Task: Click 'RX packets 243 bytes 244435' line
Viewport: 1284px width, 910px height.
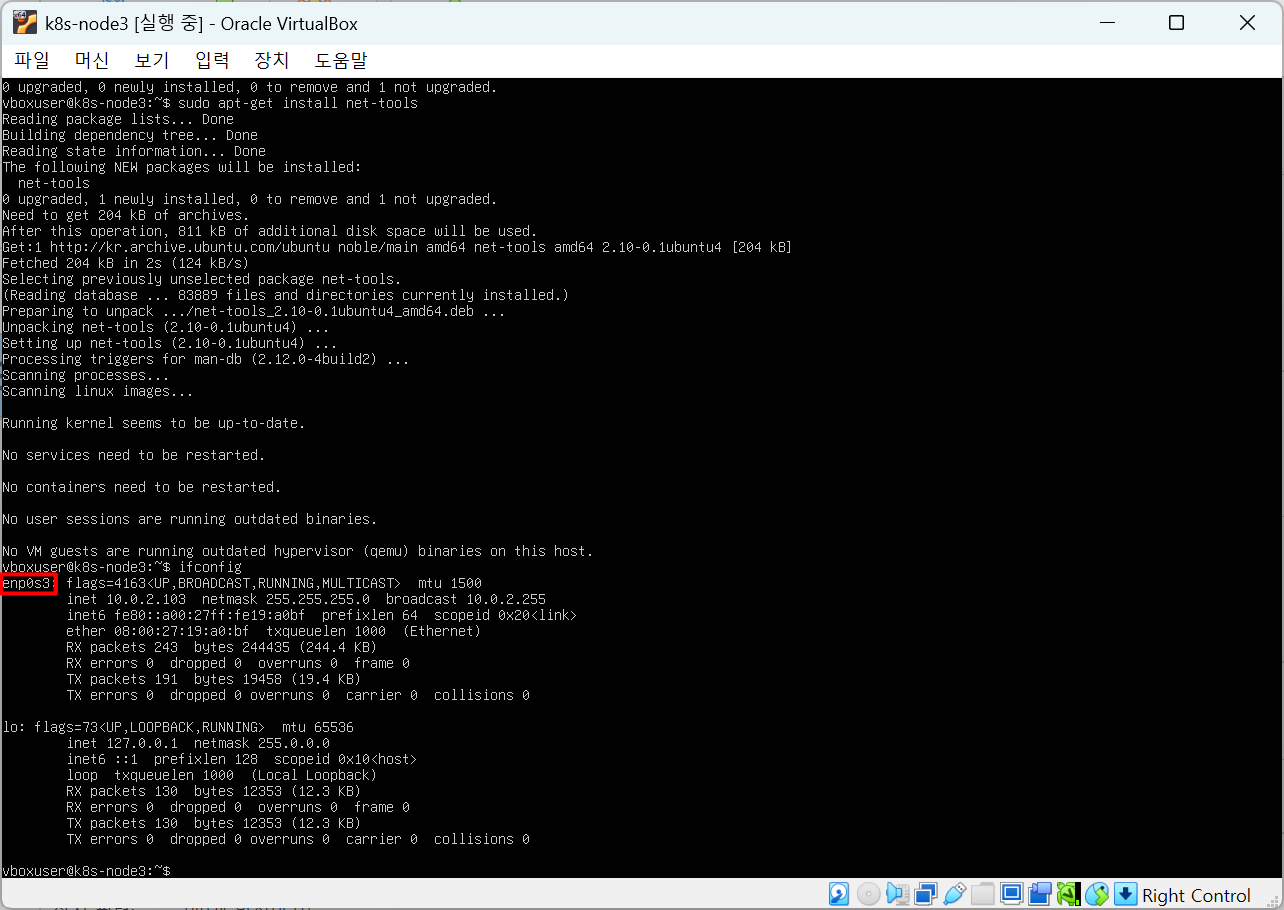Action: tap(222, 647)
